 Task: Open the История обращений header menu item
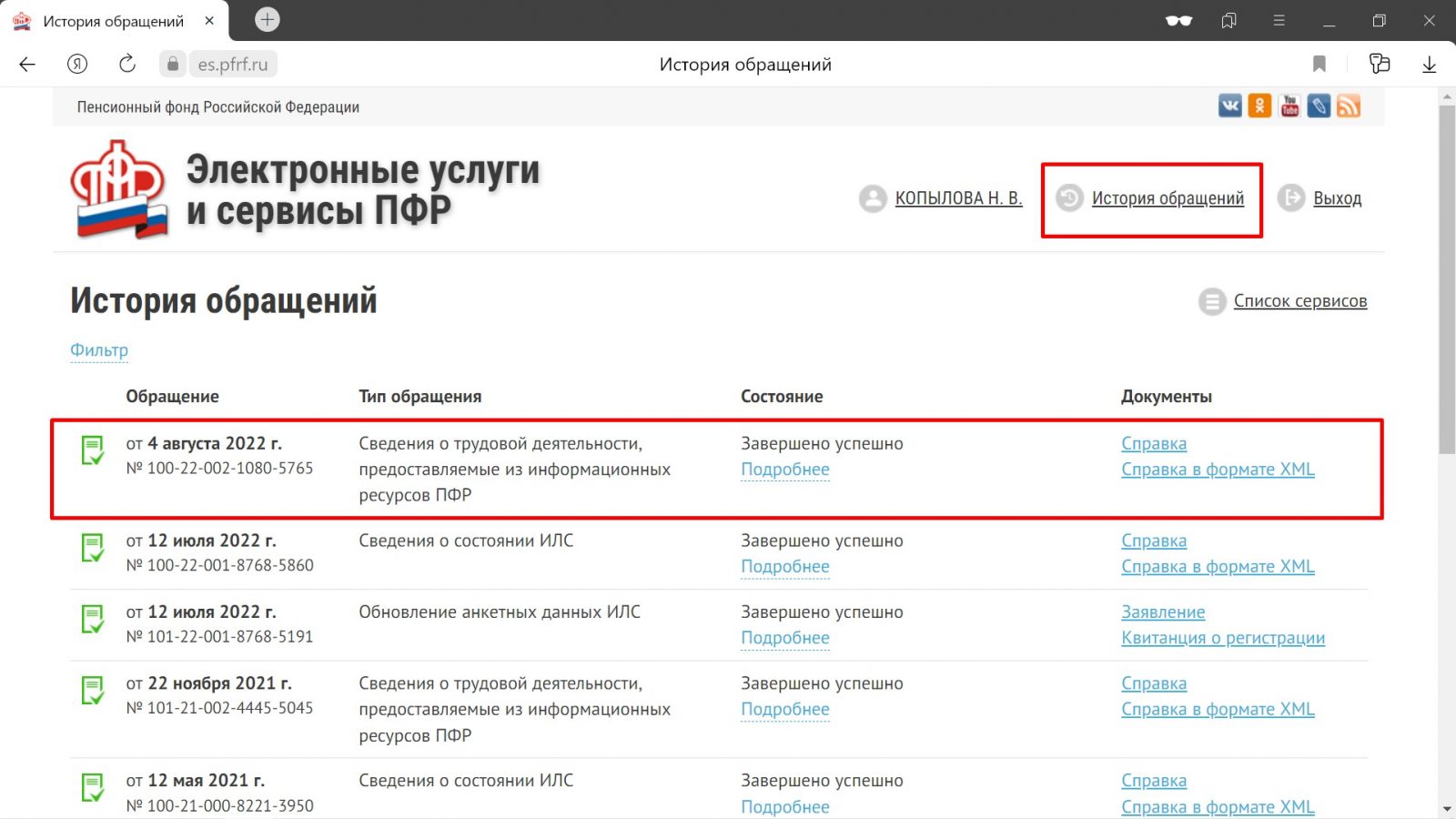click(x=1167, y=198)
